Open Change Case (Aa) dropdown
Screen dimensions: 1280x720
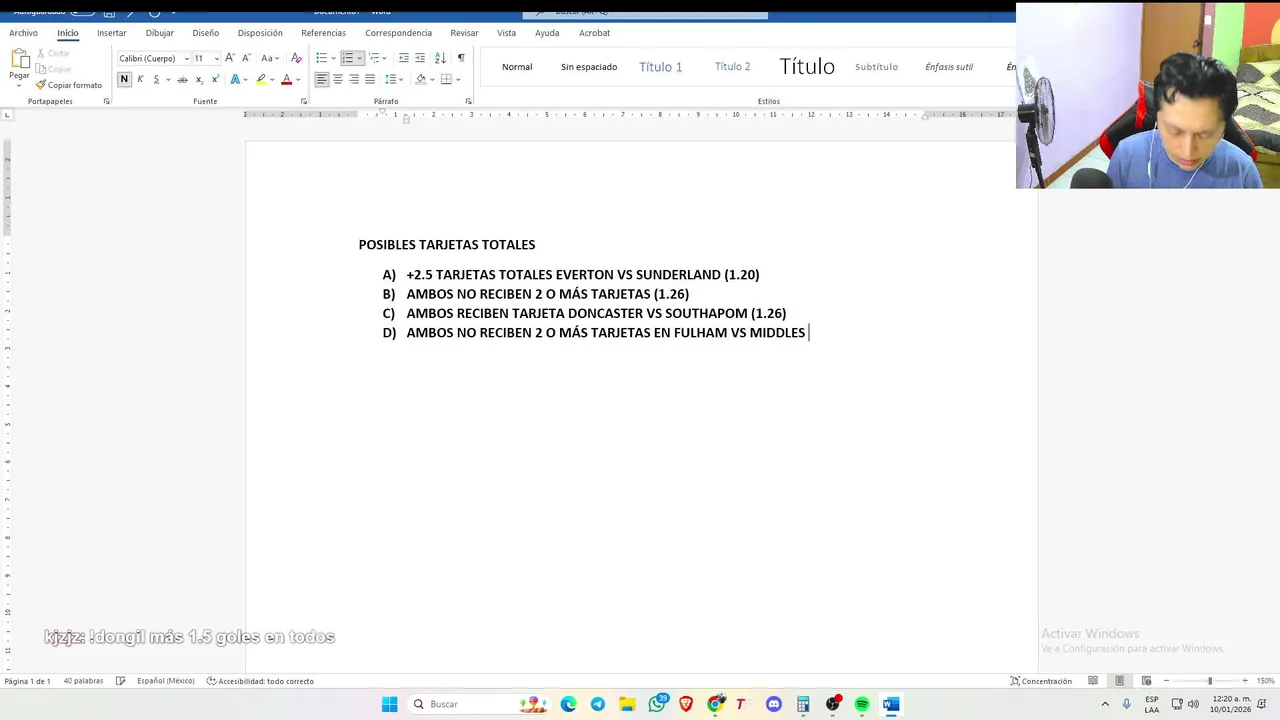pyautogui.click(x=269, y=58)
